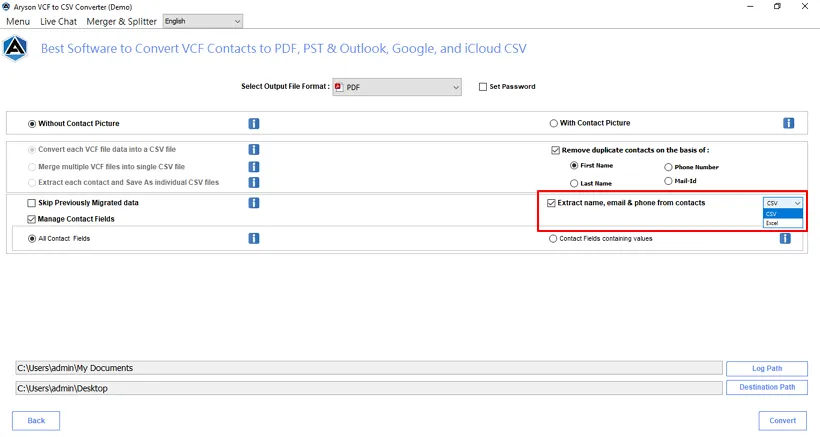Select Merge multiple VCF files radio
Viewport: 820px width, 437px height.
32,167
